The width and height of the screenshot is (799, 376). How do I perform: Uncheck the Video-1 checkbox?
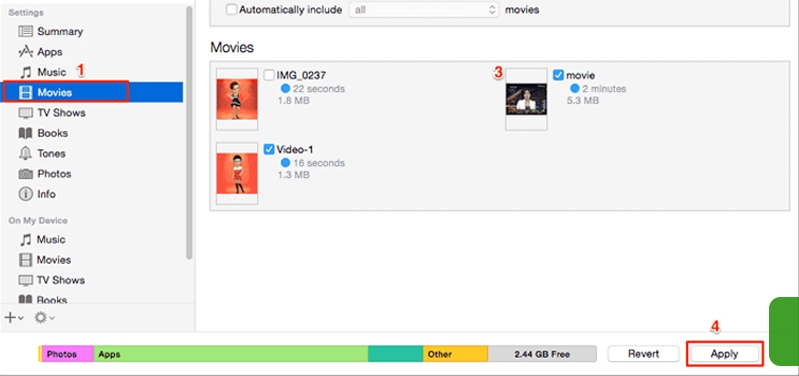coord(269,150)
